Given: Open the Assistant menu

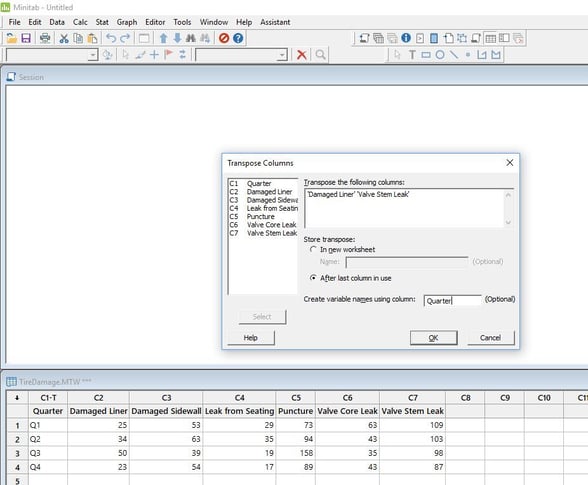Looking at the screenshot, I should coord(275,22).
